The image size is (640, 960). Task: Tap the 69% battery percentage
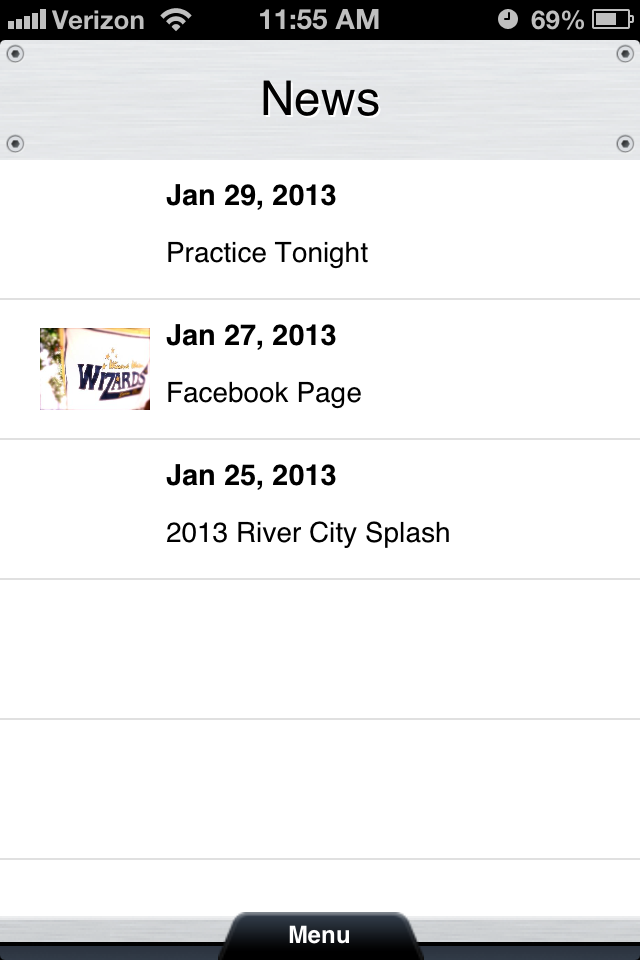557,19
